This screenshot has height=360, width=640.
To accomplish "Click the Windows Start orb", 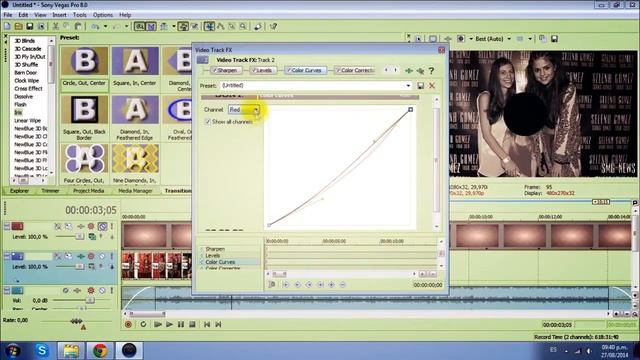I will (x=13, y=350).
